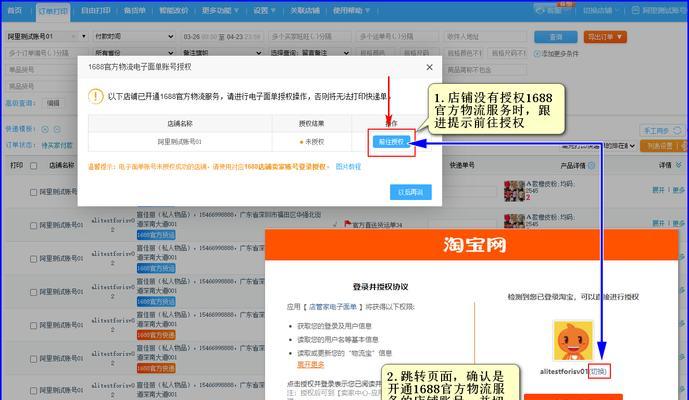Image resolution: width=689 pixels, height=400 pixels.
Task: Check the third 阿里测试账号01 order row checkbox
Action: click(33, 259)
